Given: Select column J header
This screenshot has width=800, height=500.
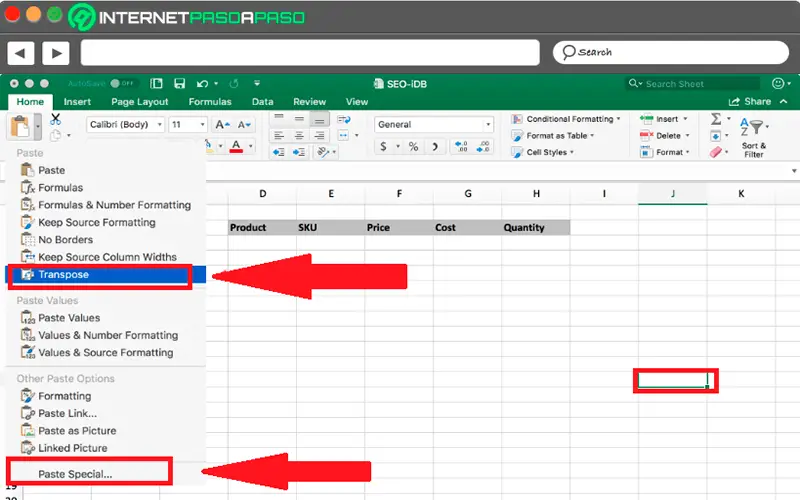Looking at the screenshot, I should coord(672,194).
